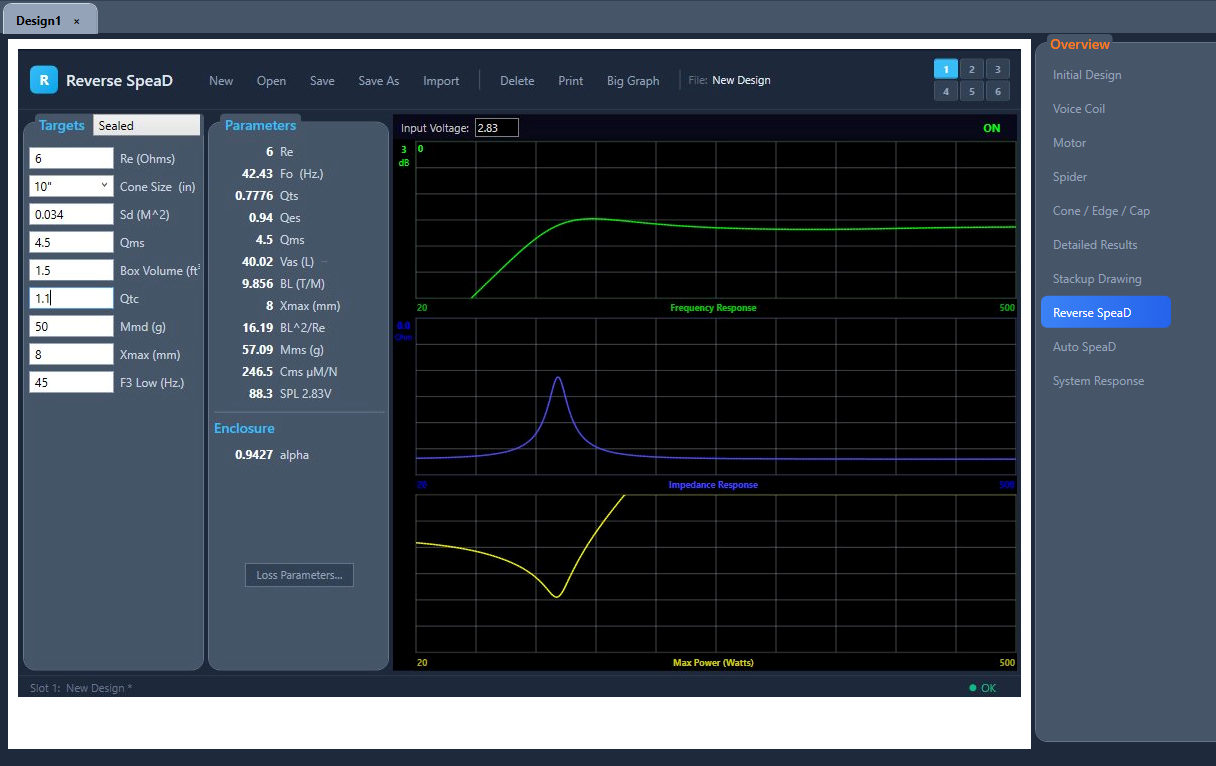This screenshot has height=766, width=1216.
Task: Click the Slot 1: New Design status text
Action: pyautogui.click(x=81, y=688)
